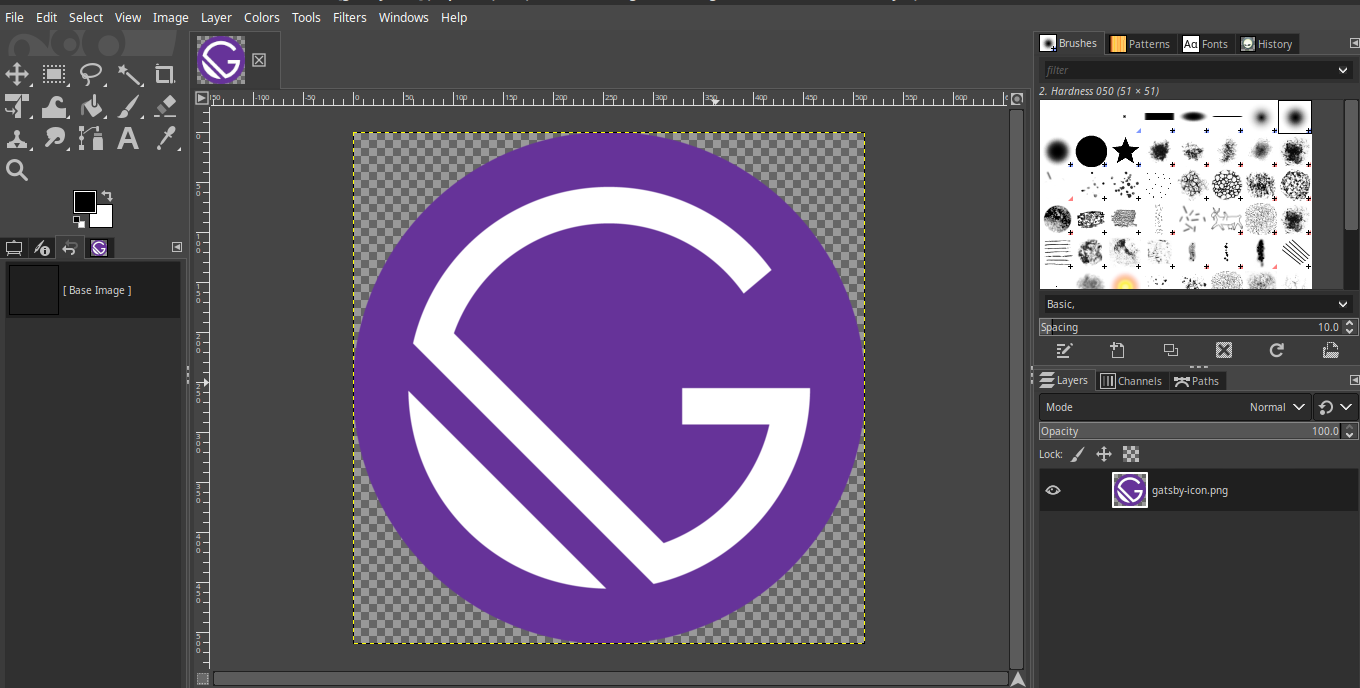Hide the gatsby-icon.png layer
This screenshot has width=1360, height=688.
tap(1053, 490)
